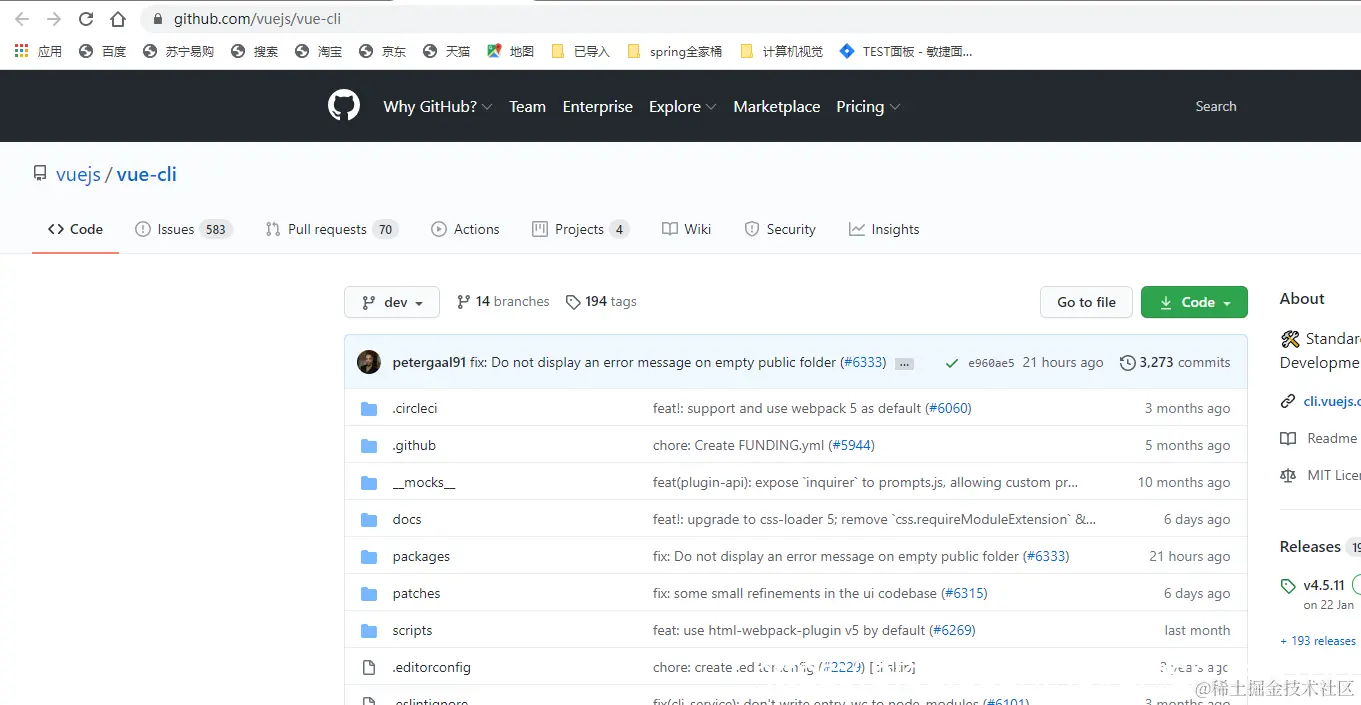The height and width of the screenshot is (705, 1361).
Task: Open the dev branch dropdown
Action: click(392, 302)
